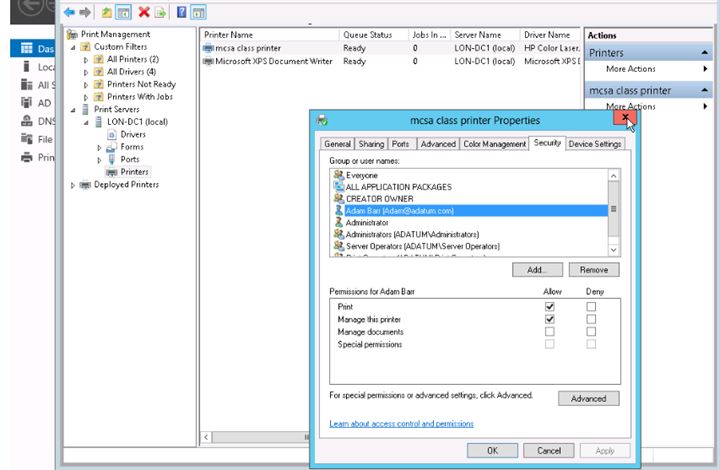This screenshot has width=720, height=470.
Task: Expand the All Printers (2) filter
Action: 86,60
